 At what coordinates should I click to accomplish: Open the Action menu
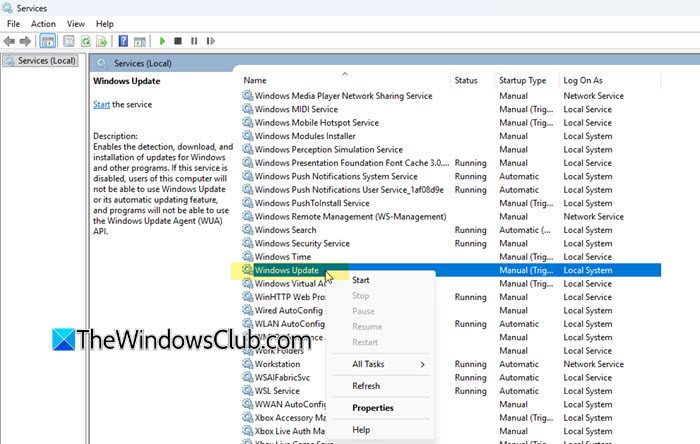click(43, 24)
